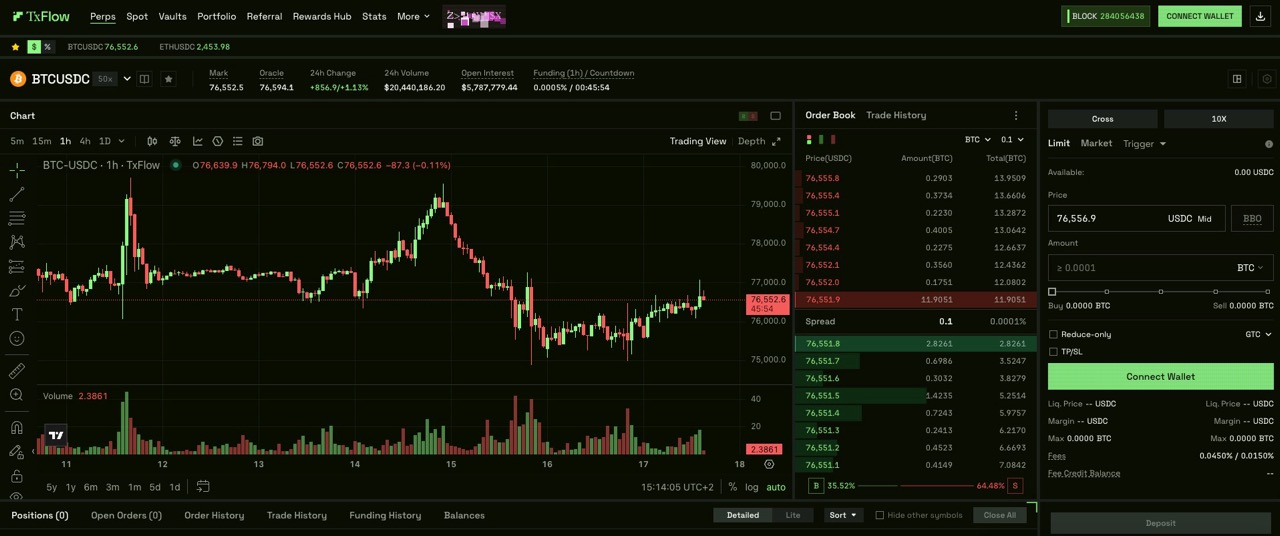This screenshot has width=1280, height=536.
Task: Open the Open Orders (0) tab
Action: pyautogui.click(x=126, y=515)
